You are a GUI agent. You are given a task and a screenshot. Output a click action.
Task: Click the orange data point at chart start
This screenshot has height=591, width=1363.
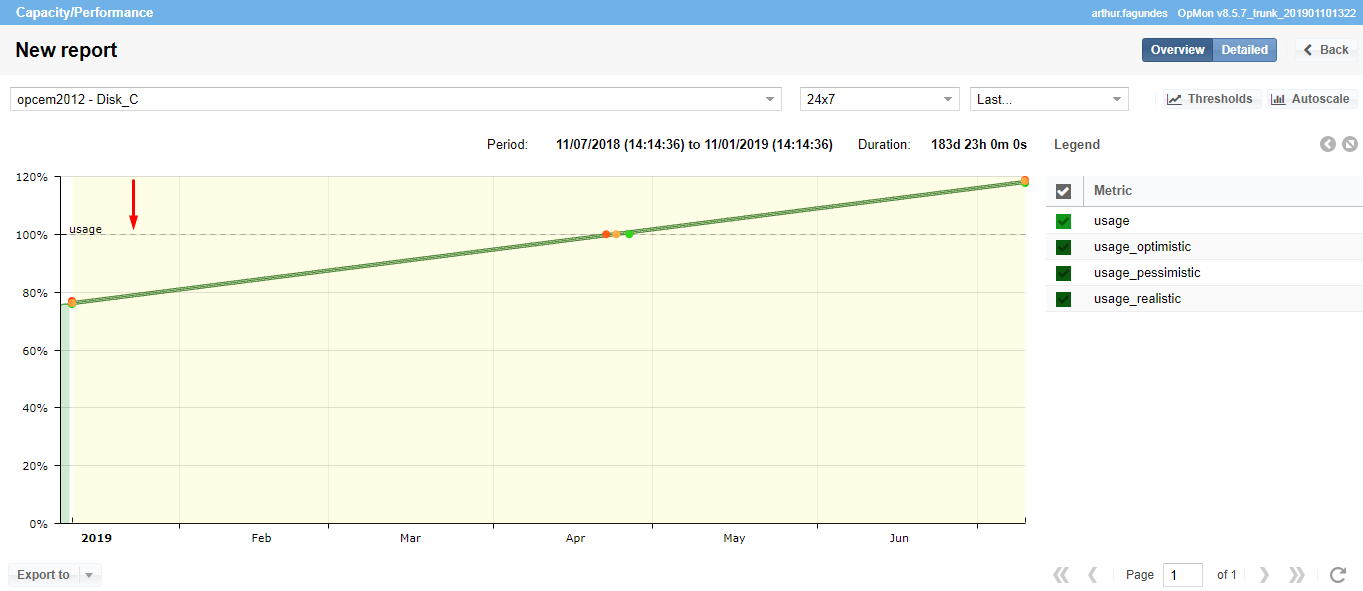click(71, 301)
